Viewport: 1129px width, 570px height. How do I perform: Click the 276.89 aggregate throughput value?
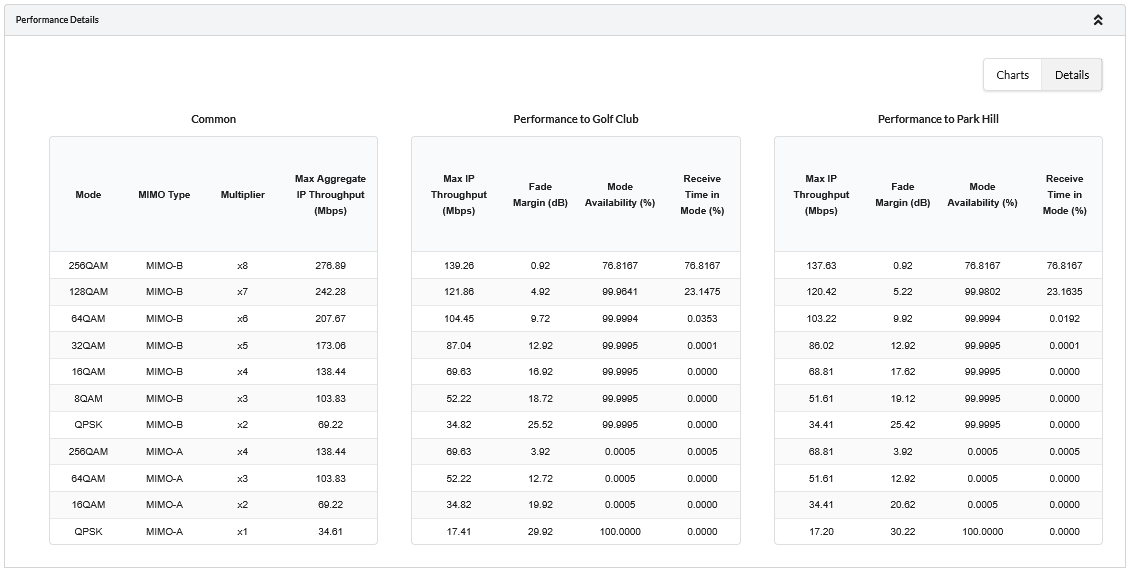(x=330, y=266)
